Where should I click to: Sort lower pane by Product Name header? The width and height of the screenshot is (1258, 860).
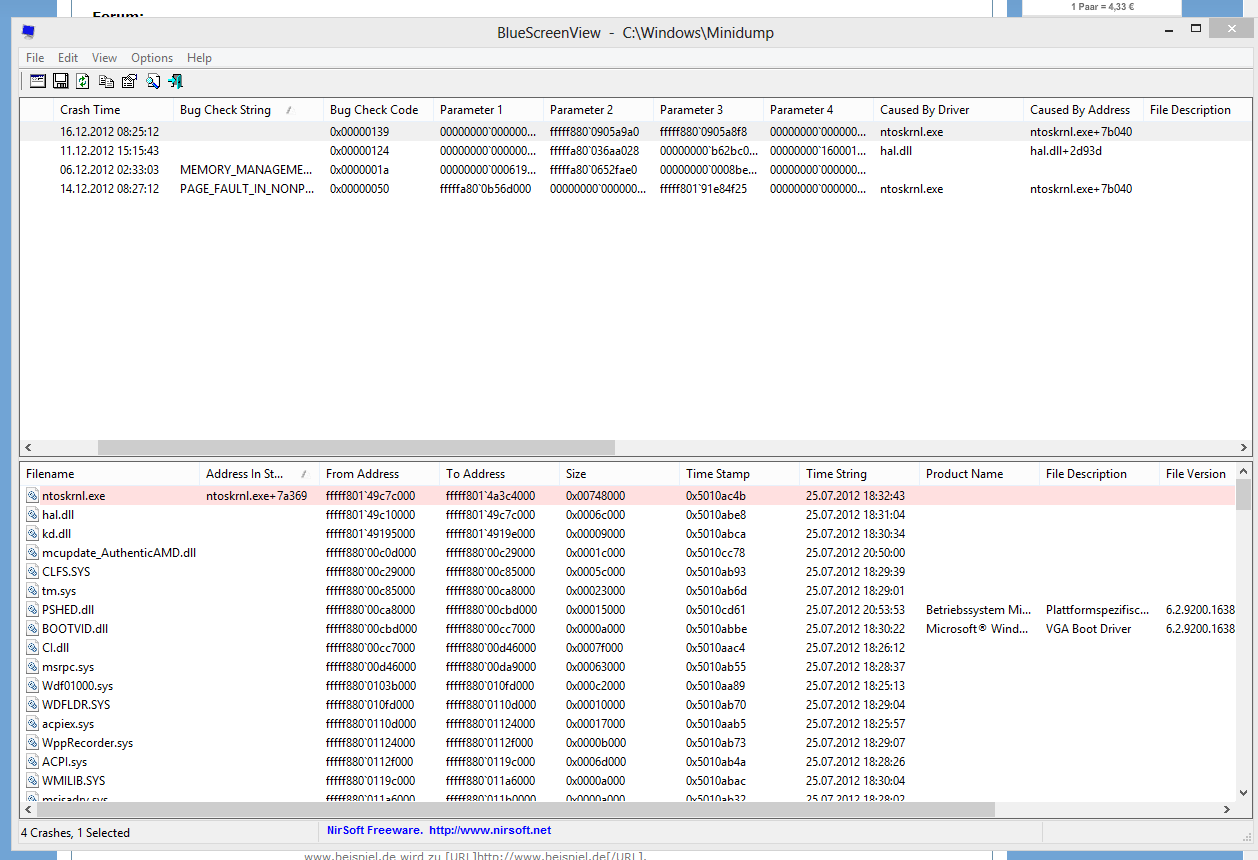click(x=980, y=474)
